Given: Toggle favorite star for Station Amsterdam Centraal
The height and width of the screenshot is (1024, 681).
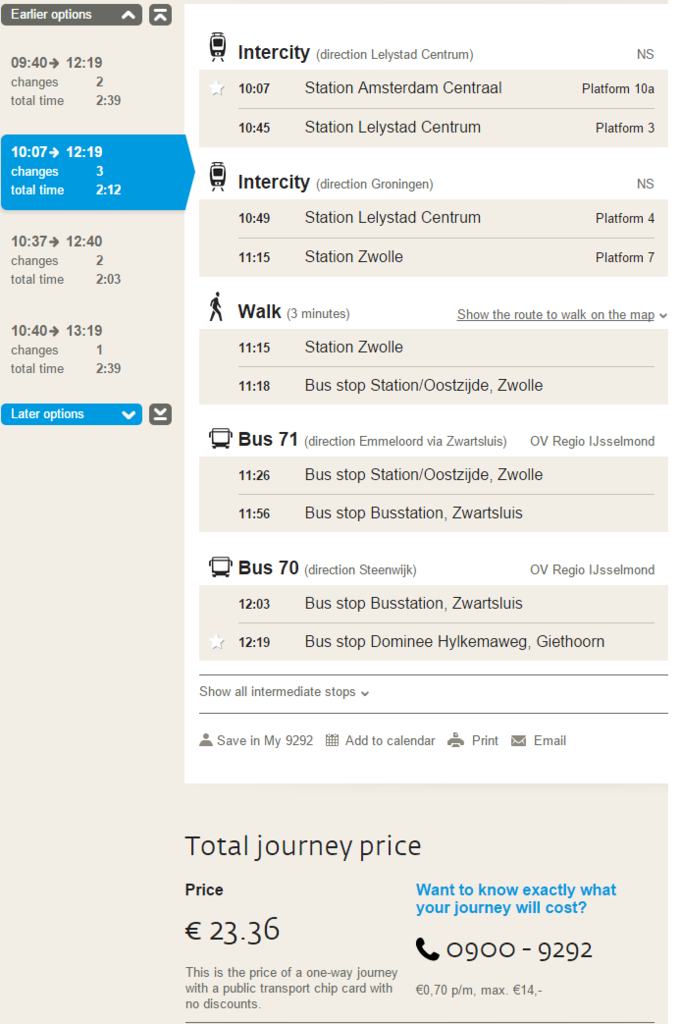Looking at the screenshot, I should coord(217,89).
